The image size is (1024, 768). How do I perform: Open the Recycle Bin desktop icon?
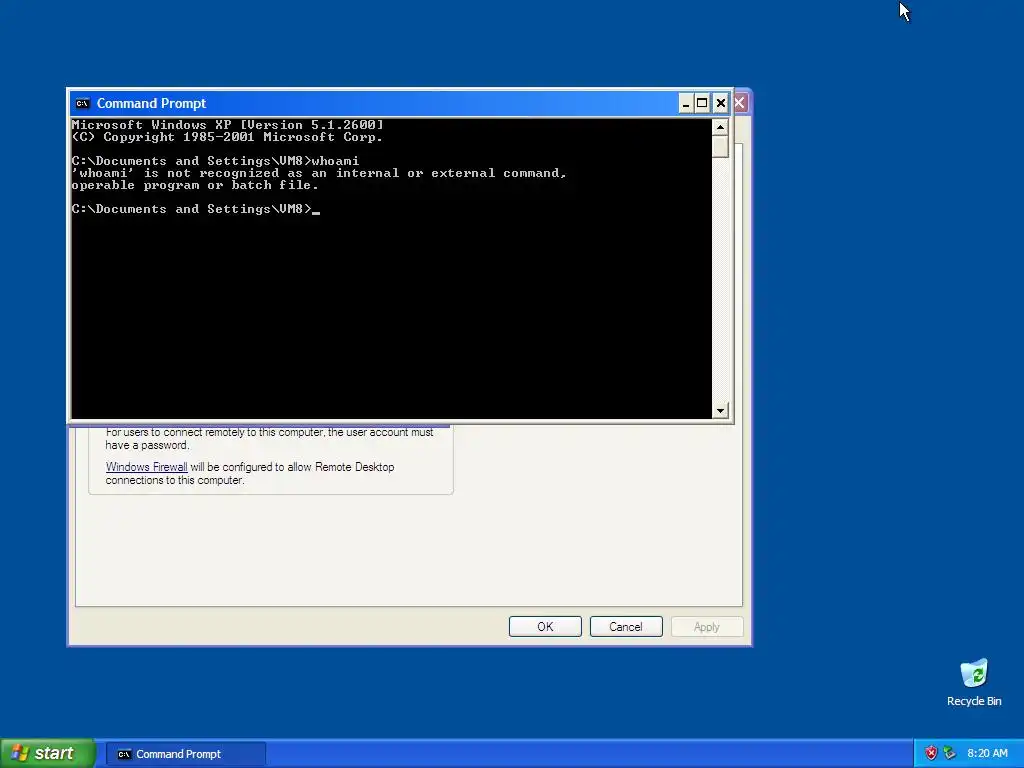point(974,683)
